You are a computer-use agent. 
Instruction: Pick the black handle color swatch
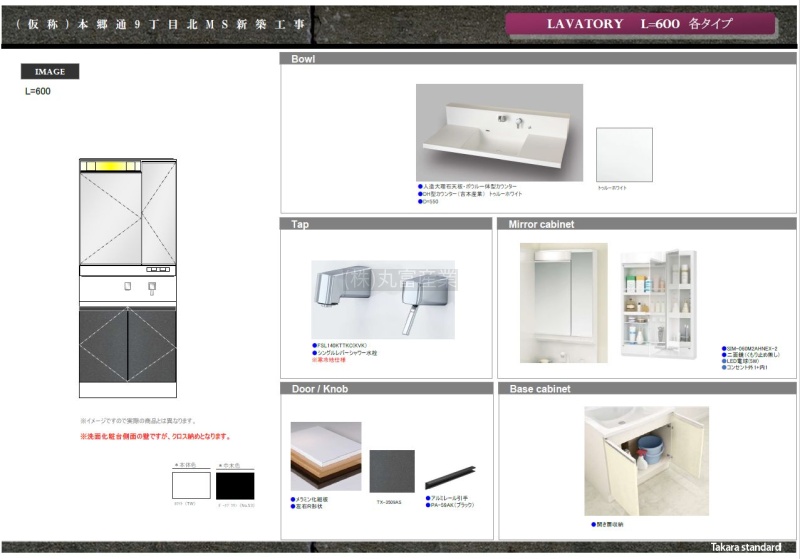pyautogui.click(x=236, y=486)
